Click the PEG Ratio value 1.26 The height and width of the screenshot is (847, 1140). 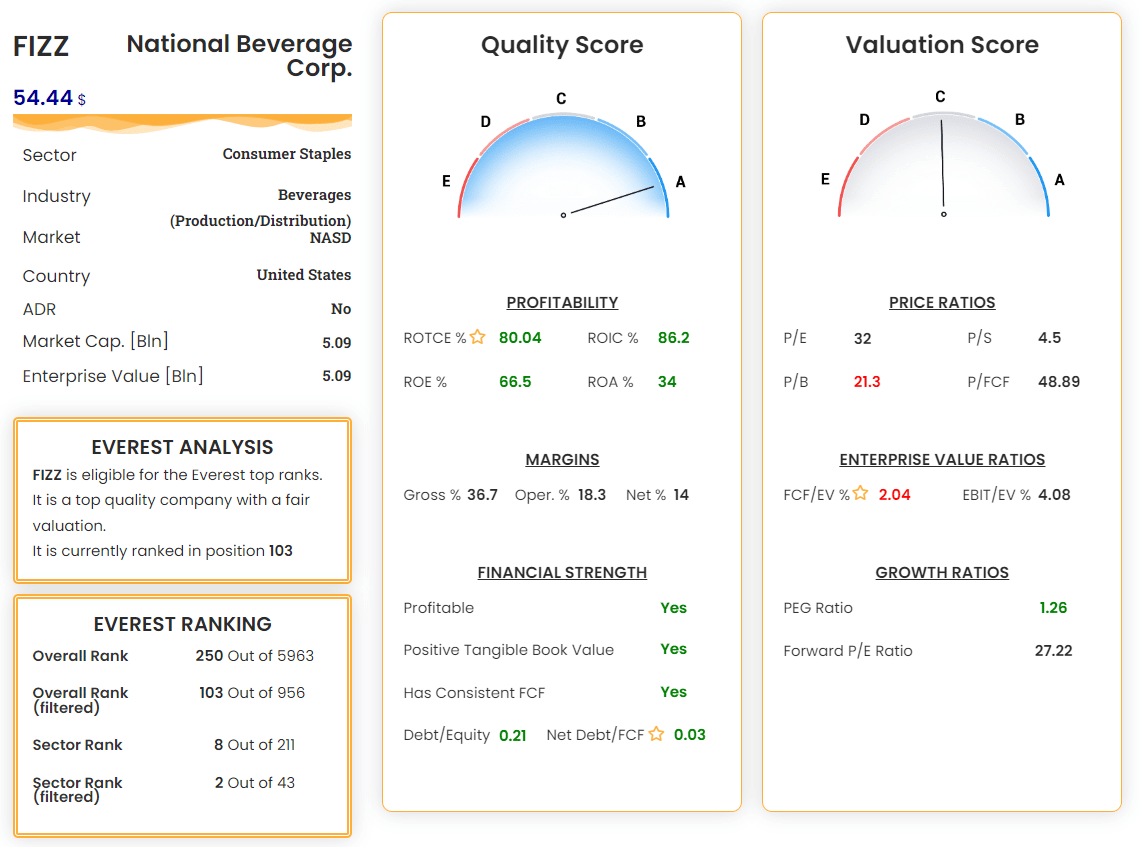[x=1053, y=608]
